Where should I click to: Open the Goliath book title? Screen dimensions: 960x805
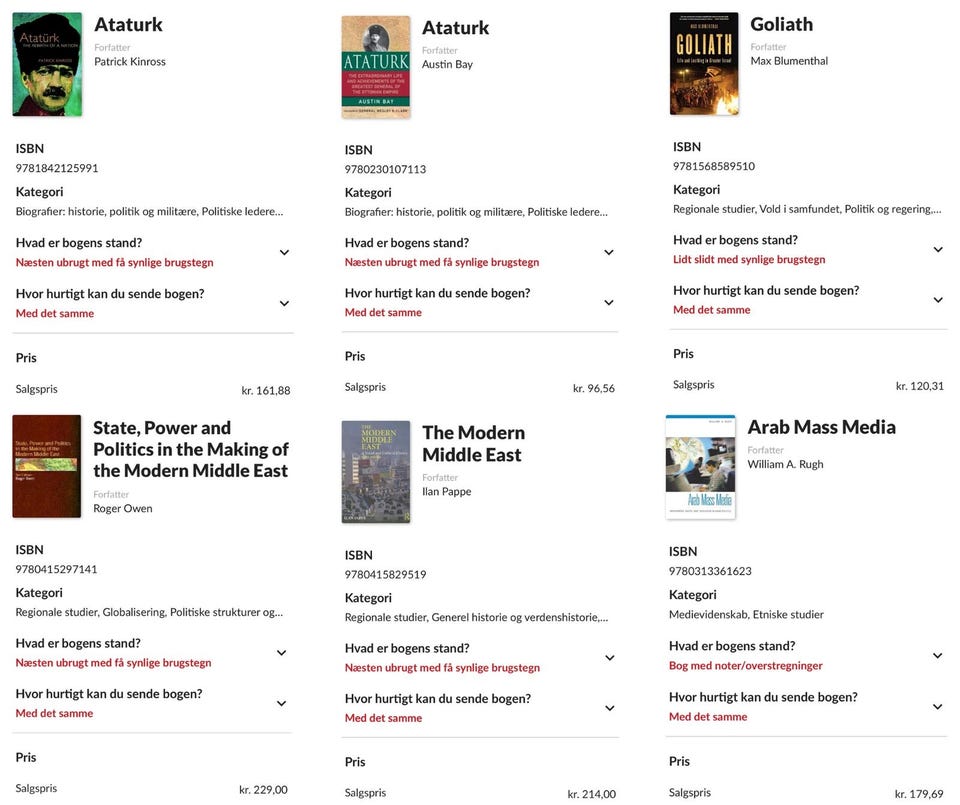click(x=781, y=25)
